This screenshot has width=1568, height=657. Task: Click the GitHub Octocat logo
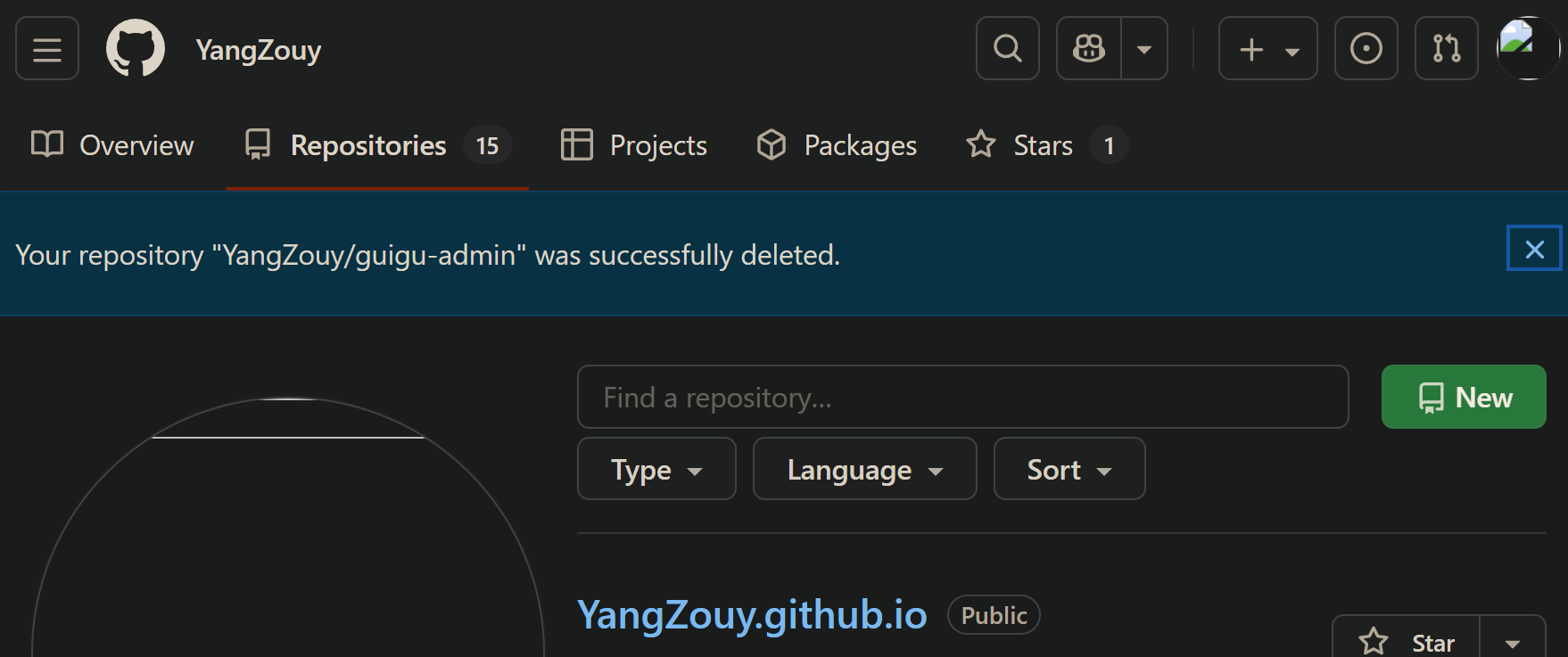pyautogui.click(x=136, y=49)
